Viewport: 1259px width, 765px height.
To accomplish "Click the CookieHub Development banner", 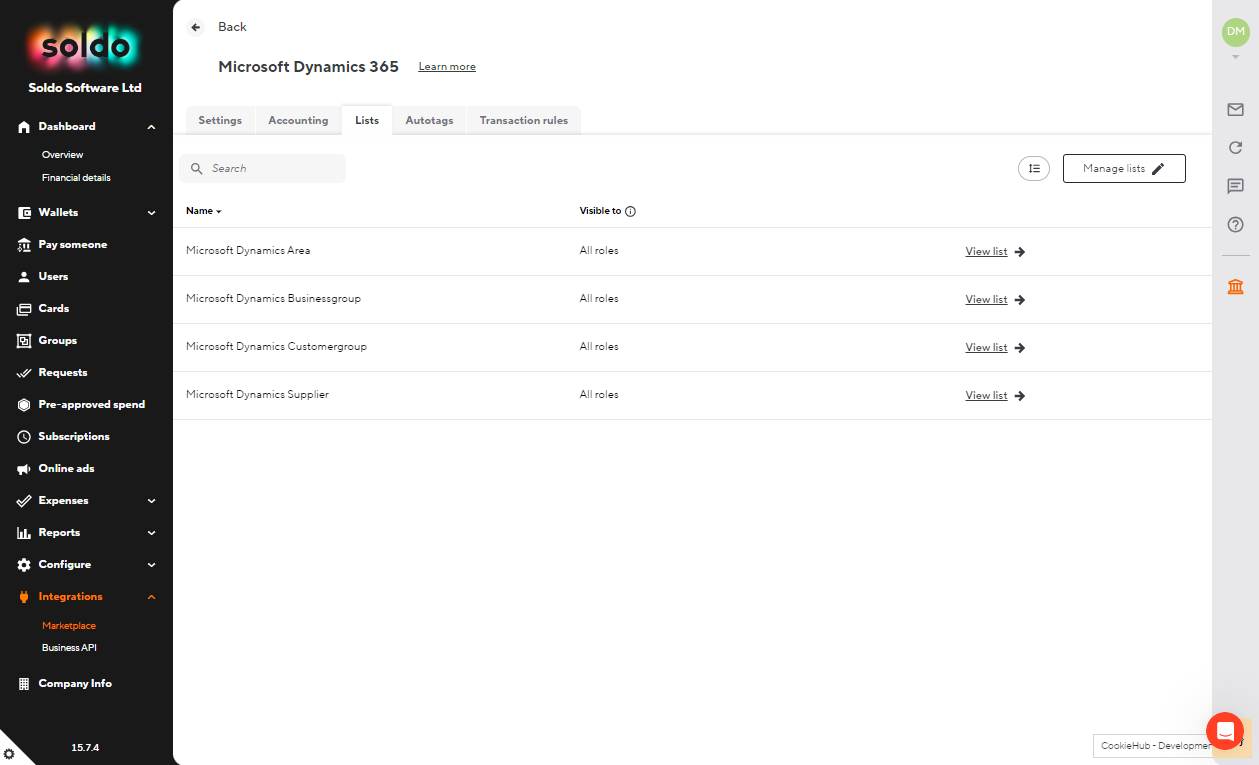I will [x=1153, y=746].
